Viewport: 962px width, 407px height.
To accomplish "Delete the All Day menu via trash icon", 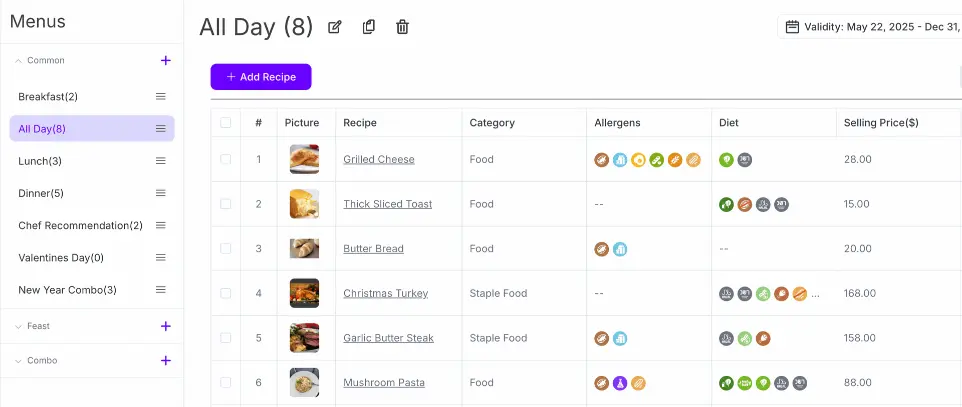I will [402, 27].
